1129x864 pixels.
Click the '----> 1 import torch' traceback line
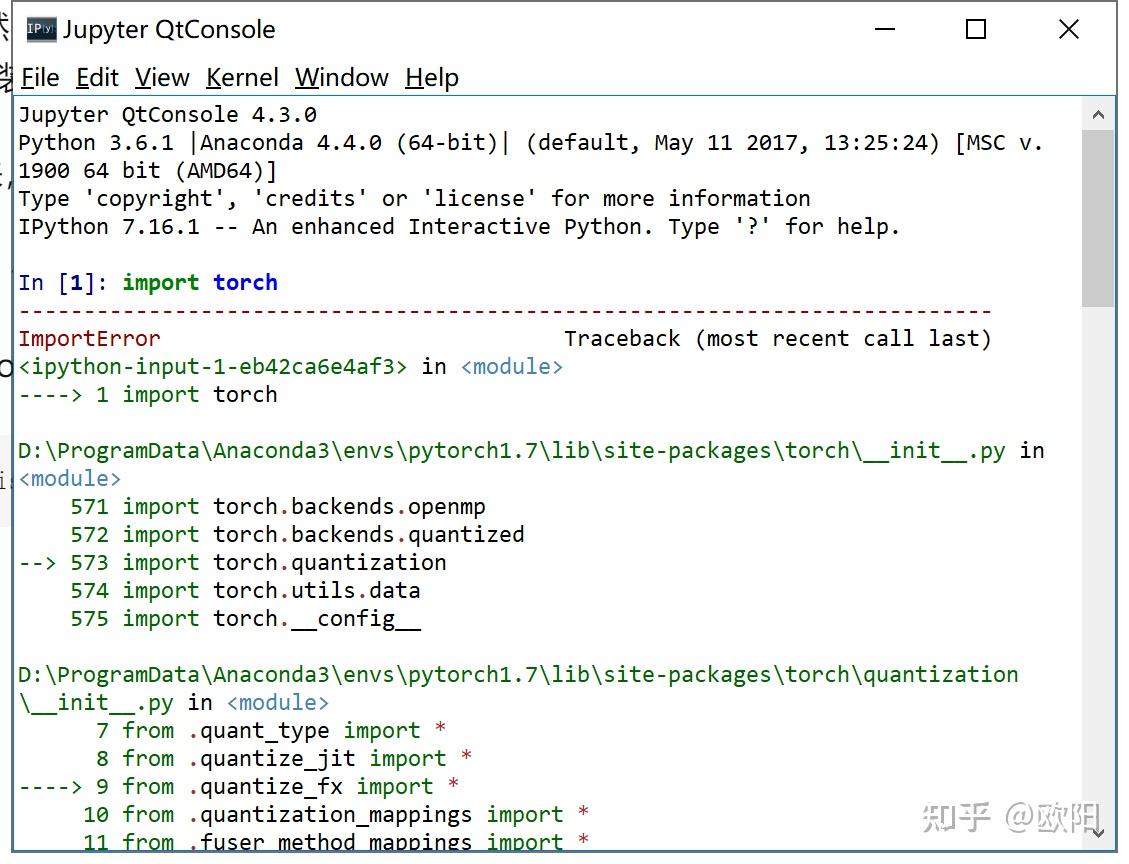click(x=148, y=395)
